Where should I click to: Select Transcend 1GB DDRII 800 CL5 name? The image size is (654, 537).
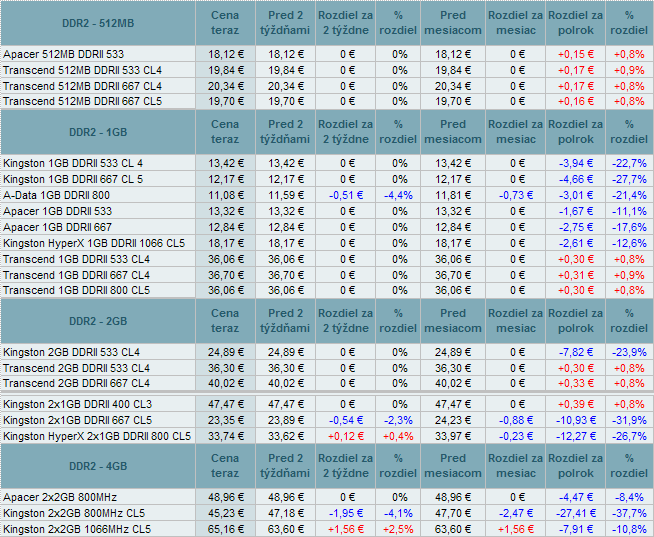coord(76,290)
